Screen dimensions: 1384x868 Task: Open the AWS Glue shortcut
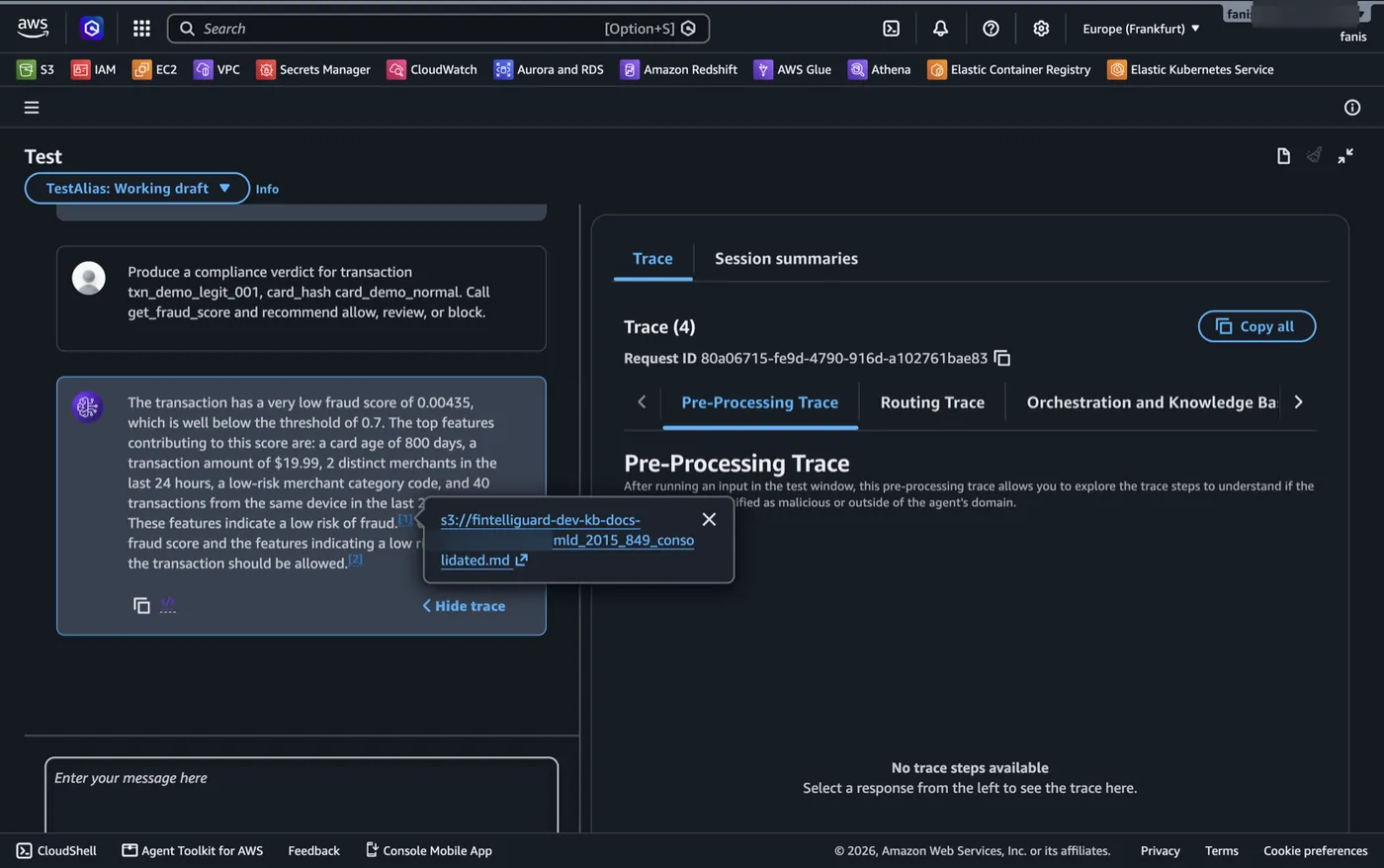(x=793, y=69)
